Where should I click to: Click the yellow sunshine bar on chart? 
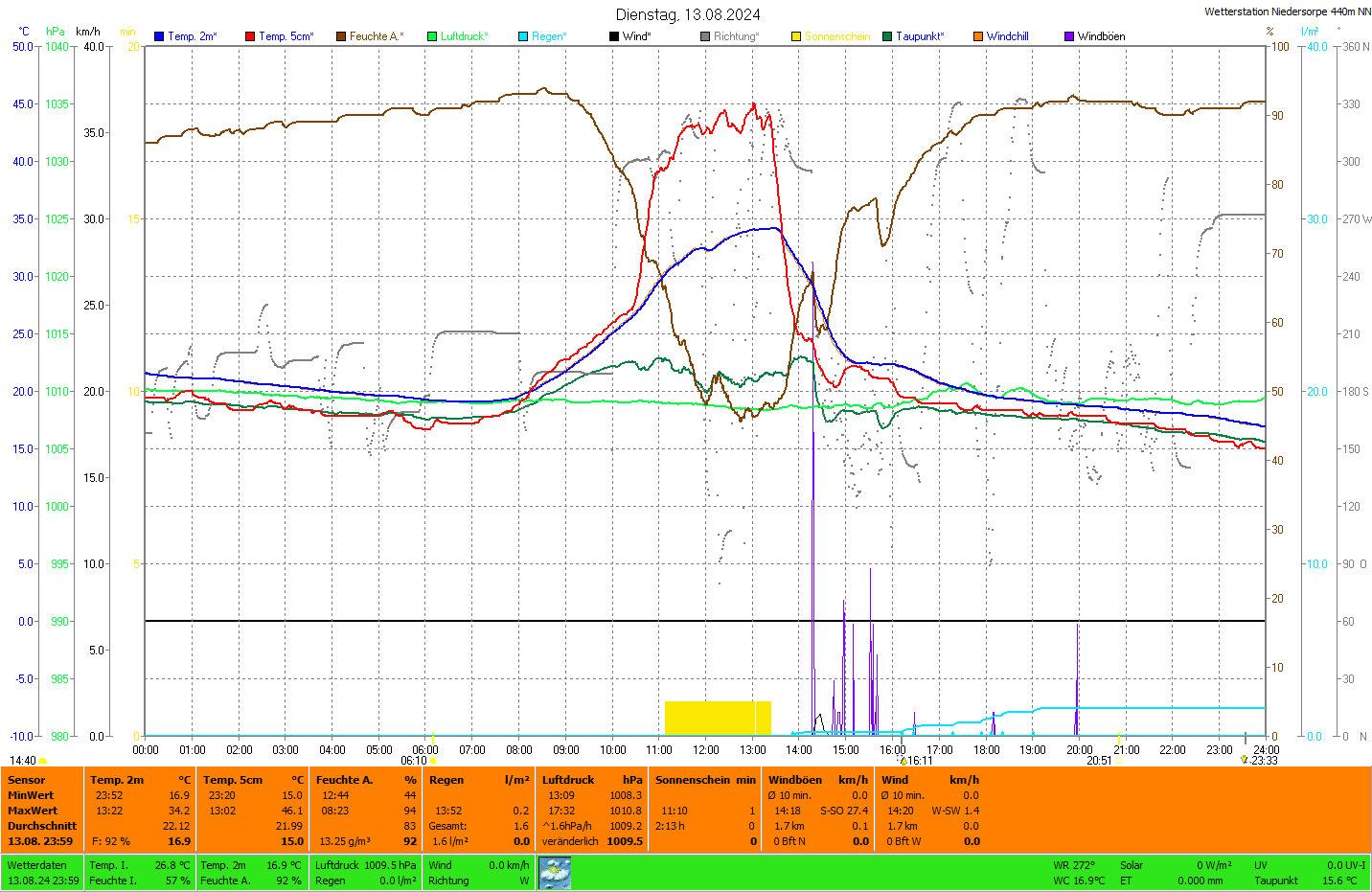tap(718, 718)
